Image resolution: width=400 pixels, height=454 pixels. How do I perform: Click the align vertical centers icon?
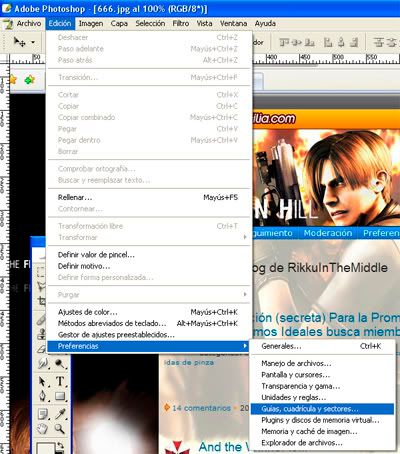point(297,42)
